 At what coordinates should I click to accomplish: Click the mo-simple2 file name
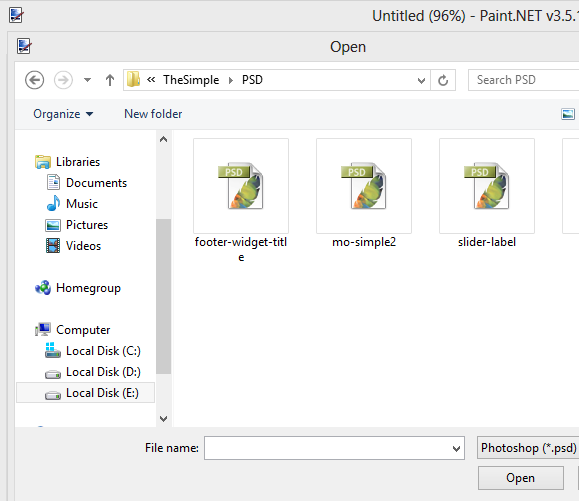tap(364, 242)
